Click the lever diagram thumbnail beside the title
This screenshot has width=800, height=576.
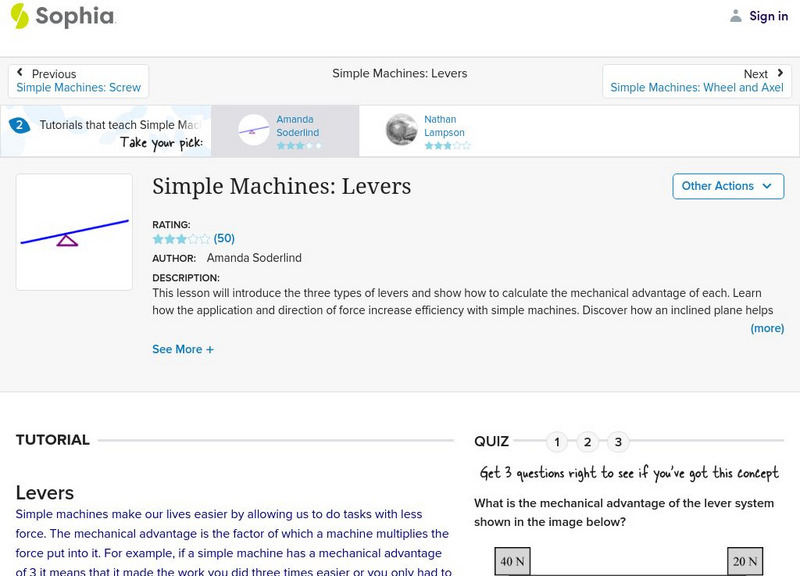click(73, 231)
